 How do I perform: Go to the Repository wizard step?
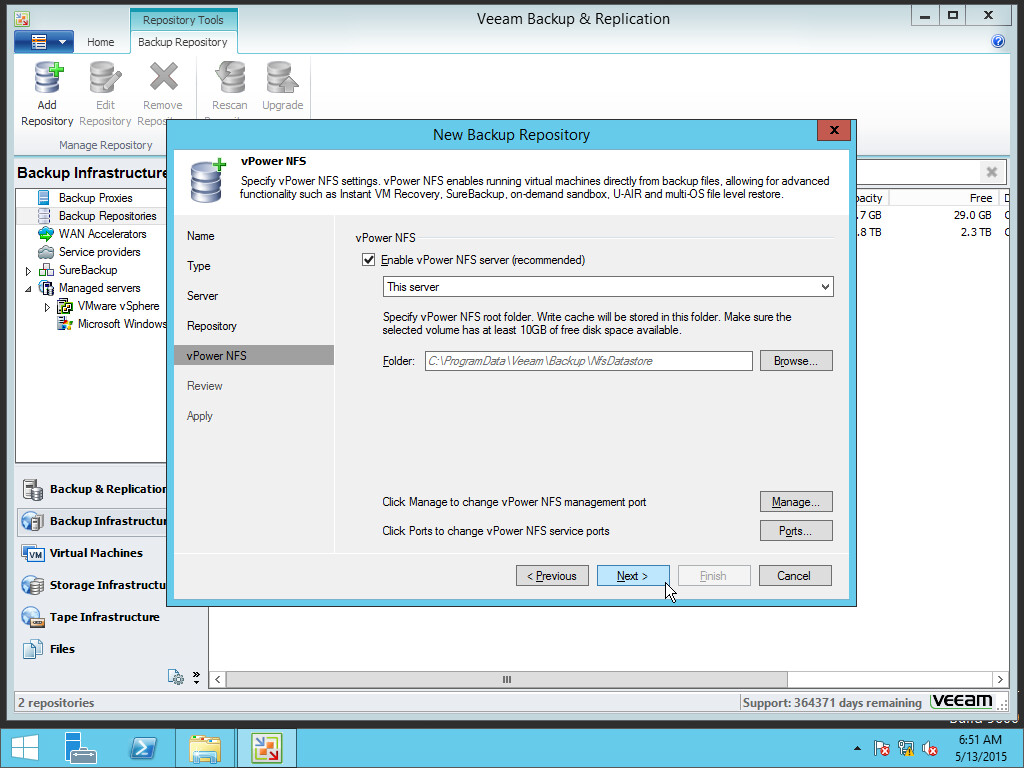pos(212,327)
